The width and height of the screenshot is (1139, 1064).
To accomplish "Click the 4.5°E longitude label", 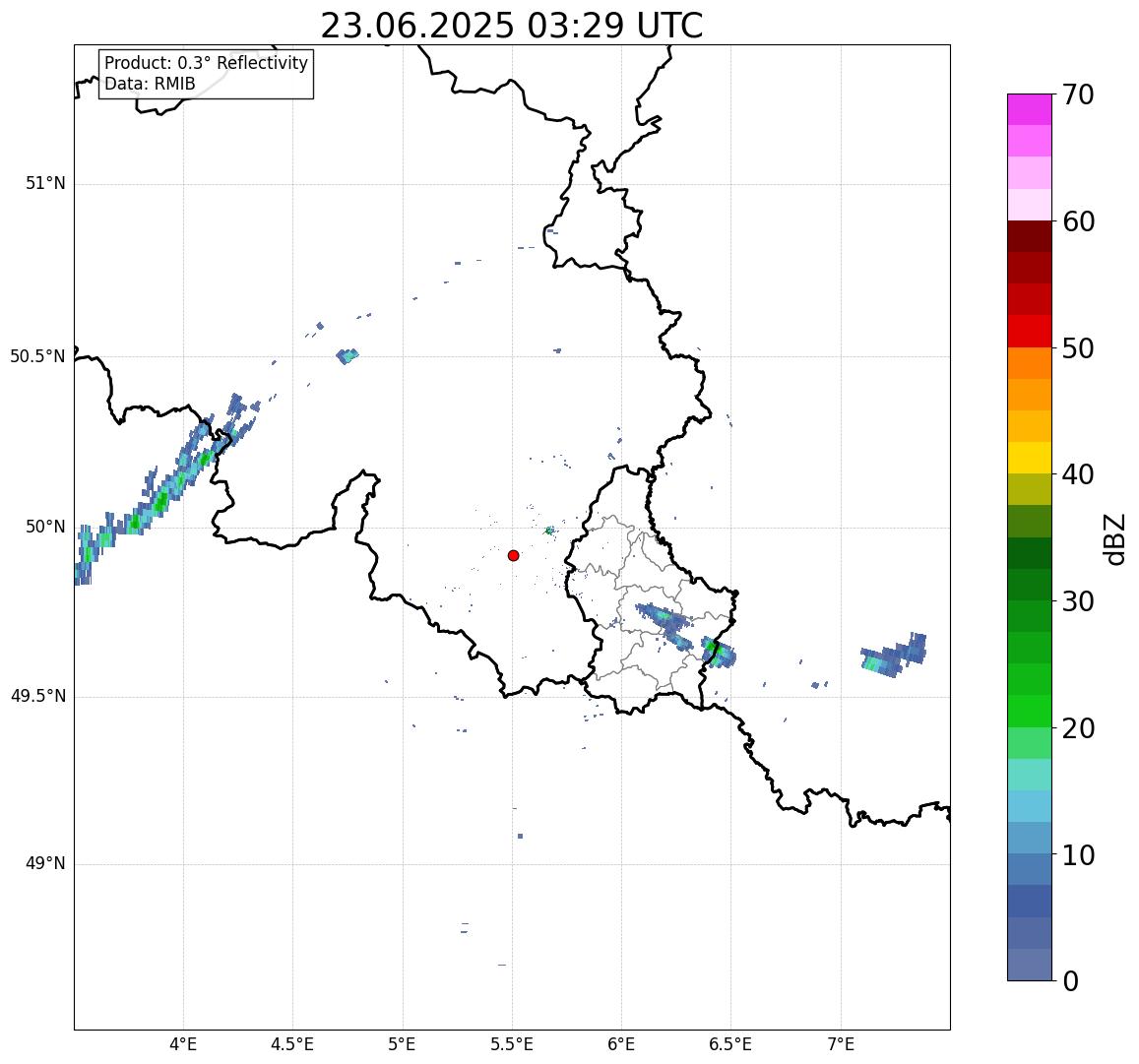I will coord(292,1045).
